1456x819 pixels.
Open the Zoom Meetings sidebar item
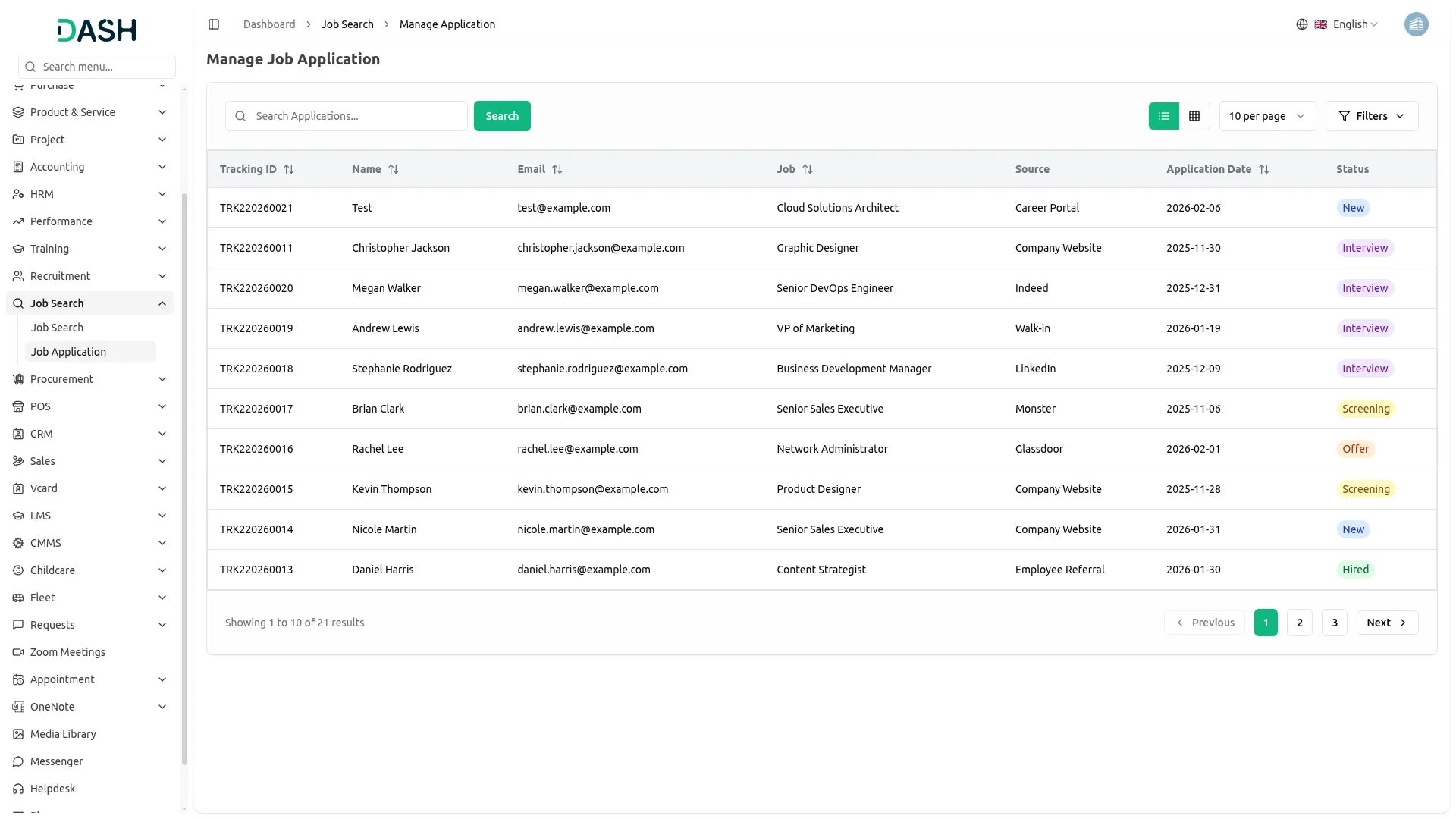67,652
